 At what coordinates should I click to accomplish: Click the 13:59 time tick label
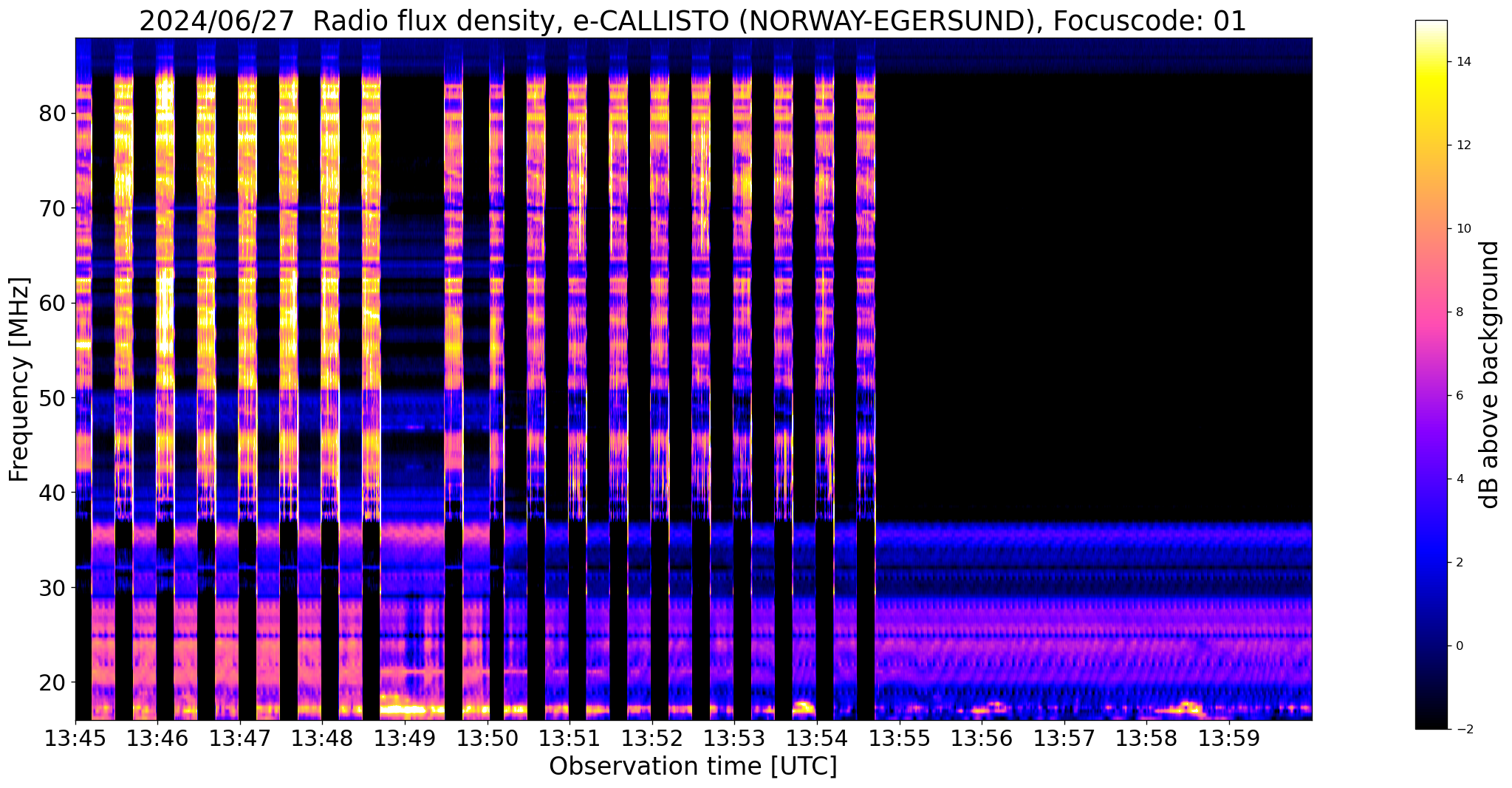tap(1229, 738)
